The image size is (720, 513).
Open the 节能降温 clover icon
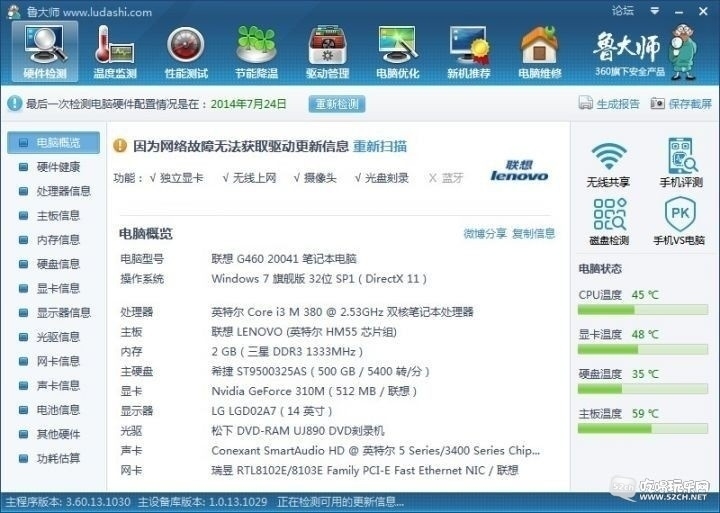[x=256, y=51]
